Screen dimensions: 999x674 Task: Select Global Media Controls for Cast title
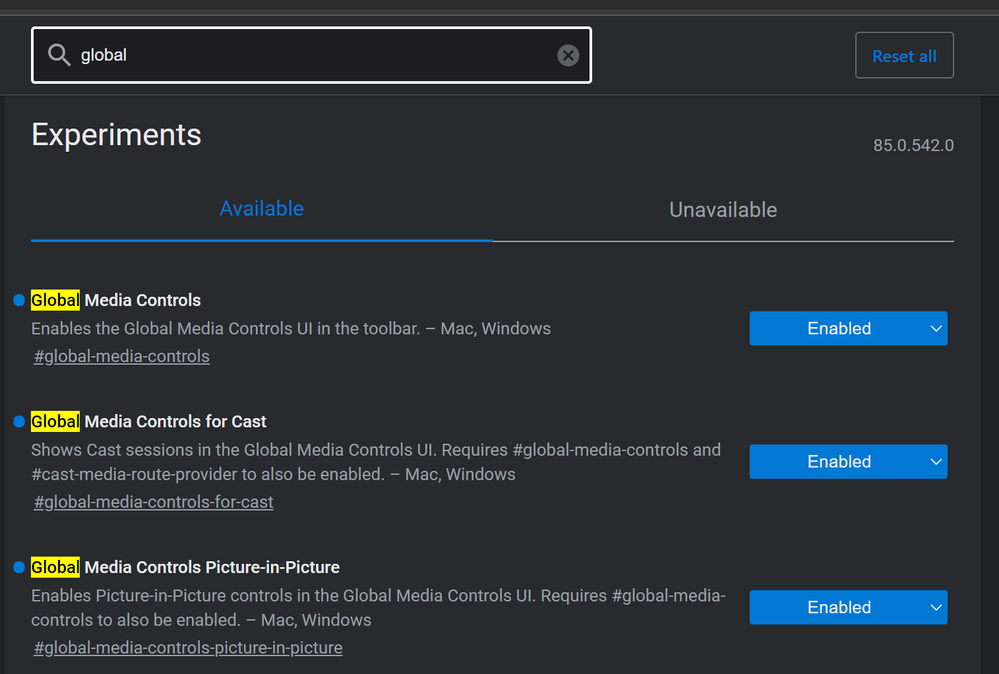149,422
